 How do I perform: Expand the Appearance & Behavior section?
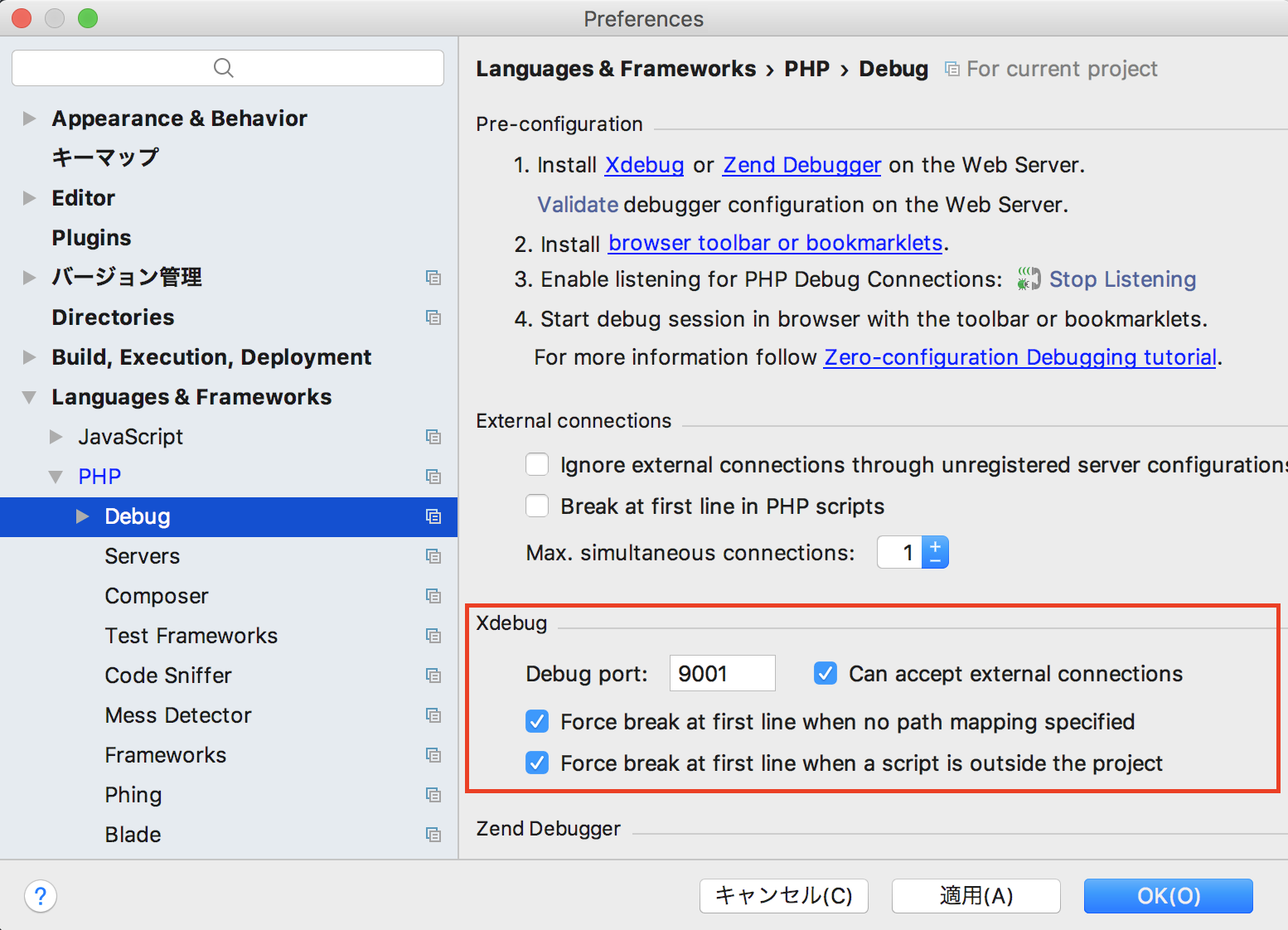(30, 118)
